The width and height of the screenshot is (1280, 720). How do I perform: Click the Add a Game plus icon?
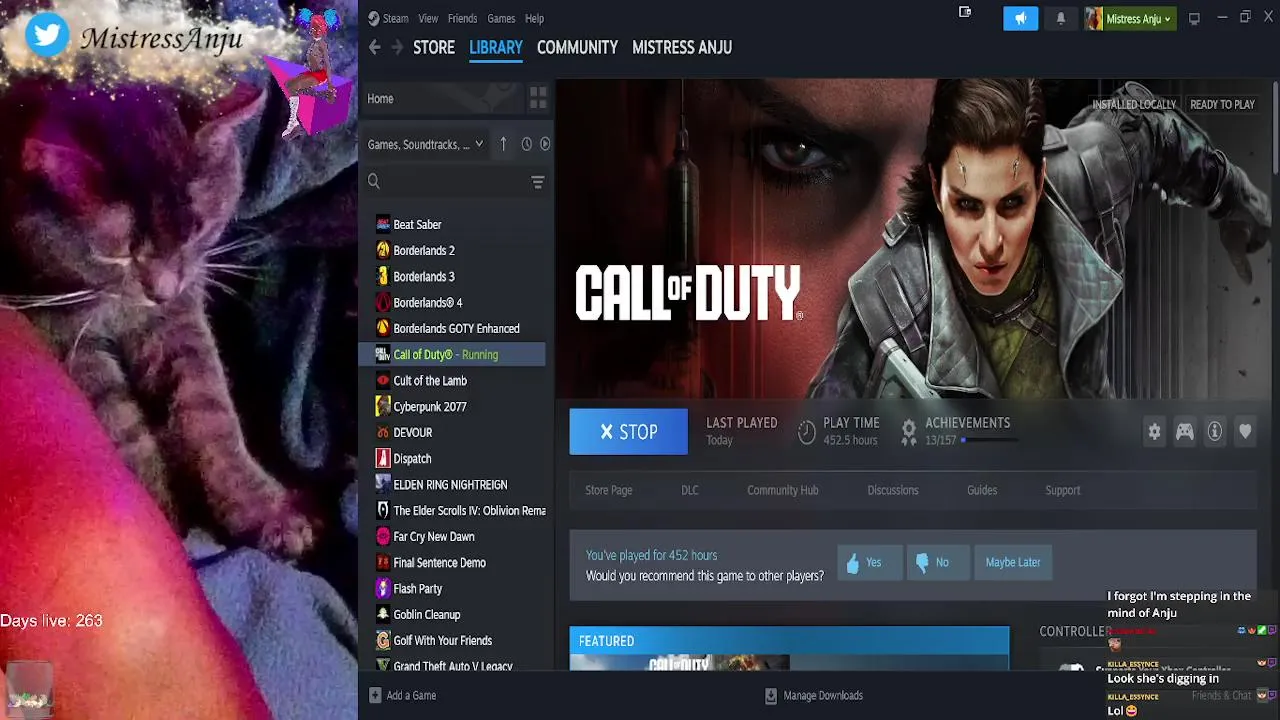click(375, 695)
